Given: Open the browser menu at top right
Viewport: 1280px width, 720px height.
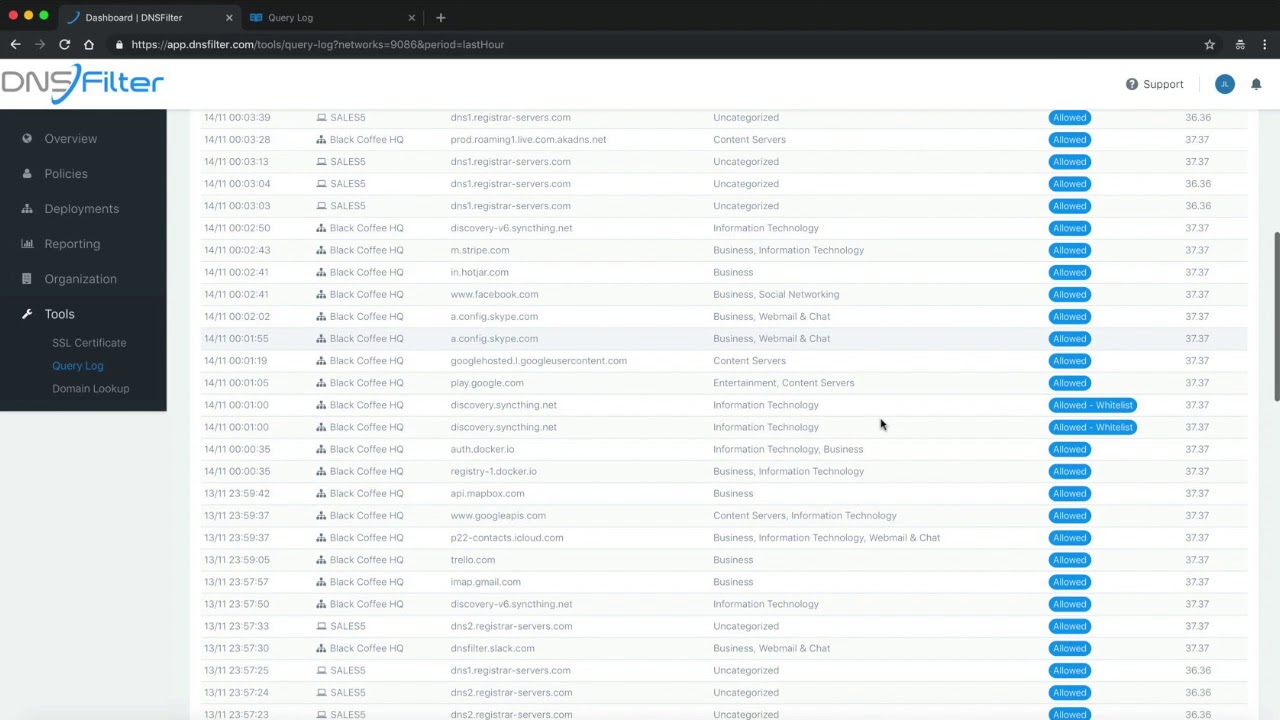Looking at the screenshot, I should [1264, 44].
